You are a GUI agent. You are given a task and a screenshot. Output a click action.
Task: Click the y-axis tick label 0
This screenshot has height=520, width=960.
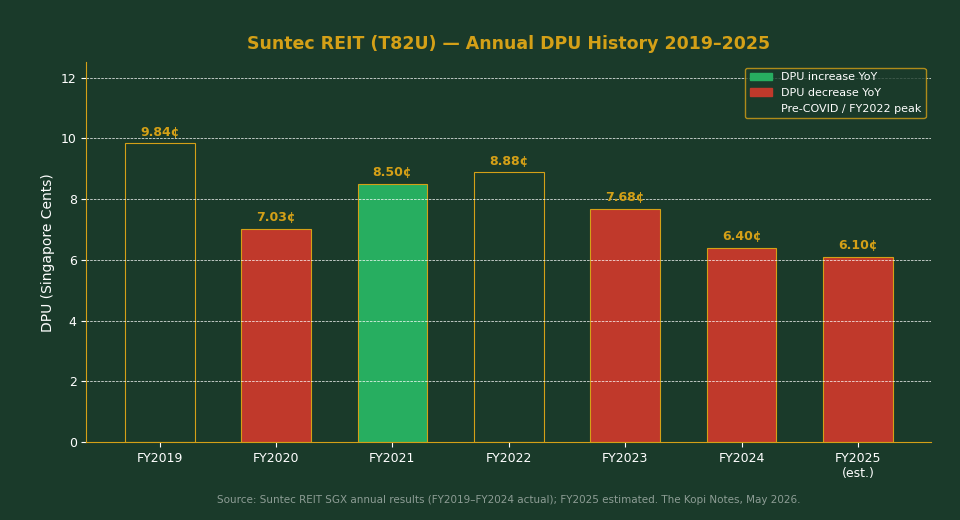73,443
